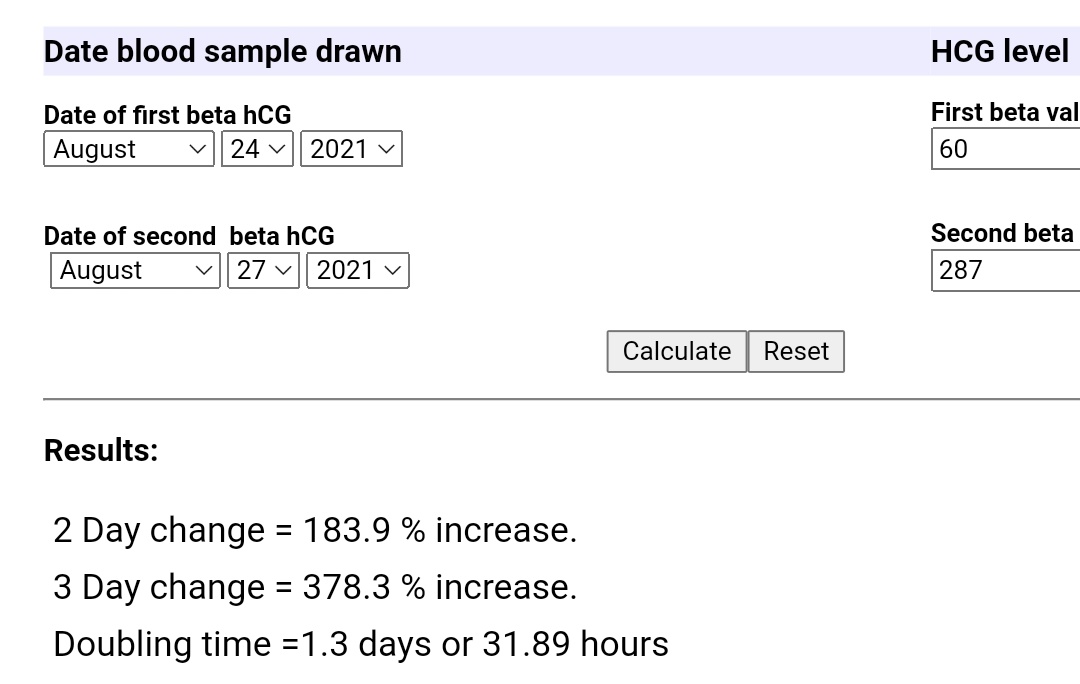Click the 'First beta' value label
Viewport: 1080px width, 684px height.
tap(1004, 112)
